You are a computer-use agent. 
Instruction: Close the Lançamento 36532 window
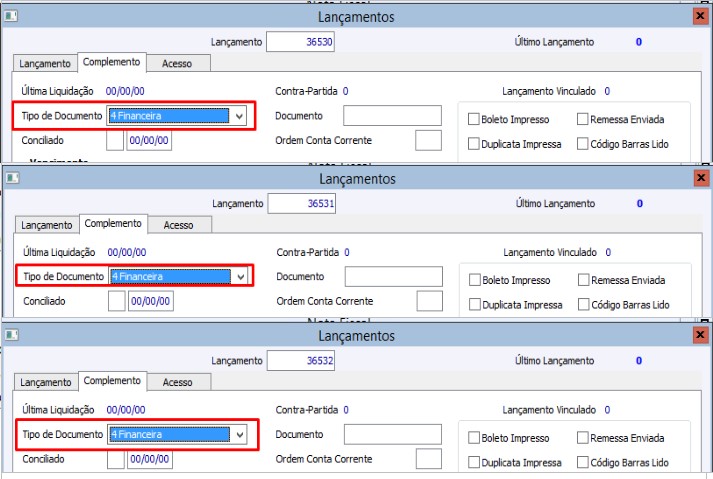tap(700, 336)
